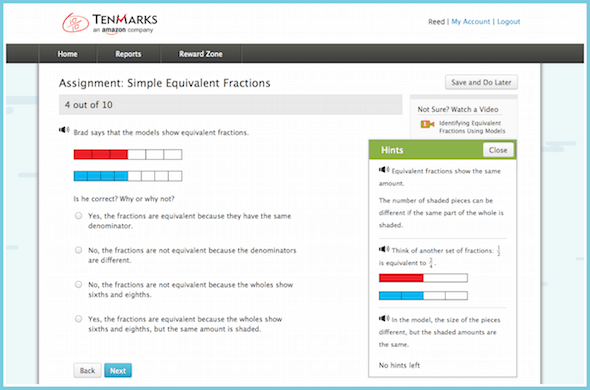Choose 'No, wholes show sixths and eighths' option
Image resolution: width=590 pixels, height=390 pixels.
point(78,284)
